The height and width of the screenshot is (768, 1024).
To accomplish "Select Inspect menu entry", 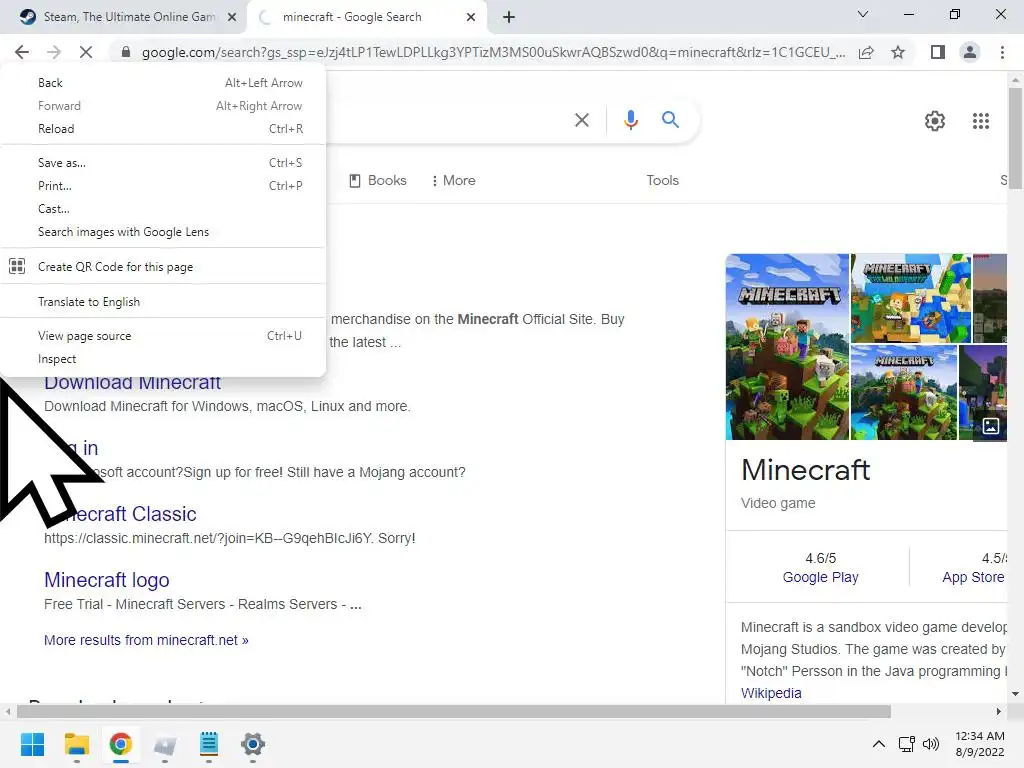I will pos(163,359).
